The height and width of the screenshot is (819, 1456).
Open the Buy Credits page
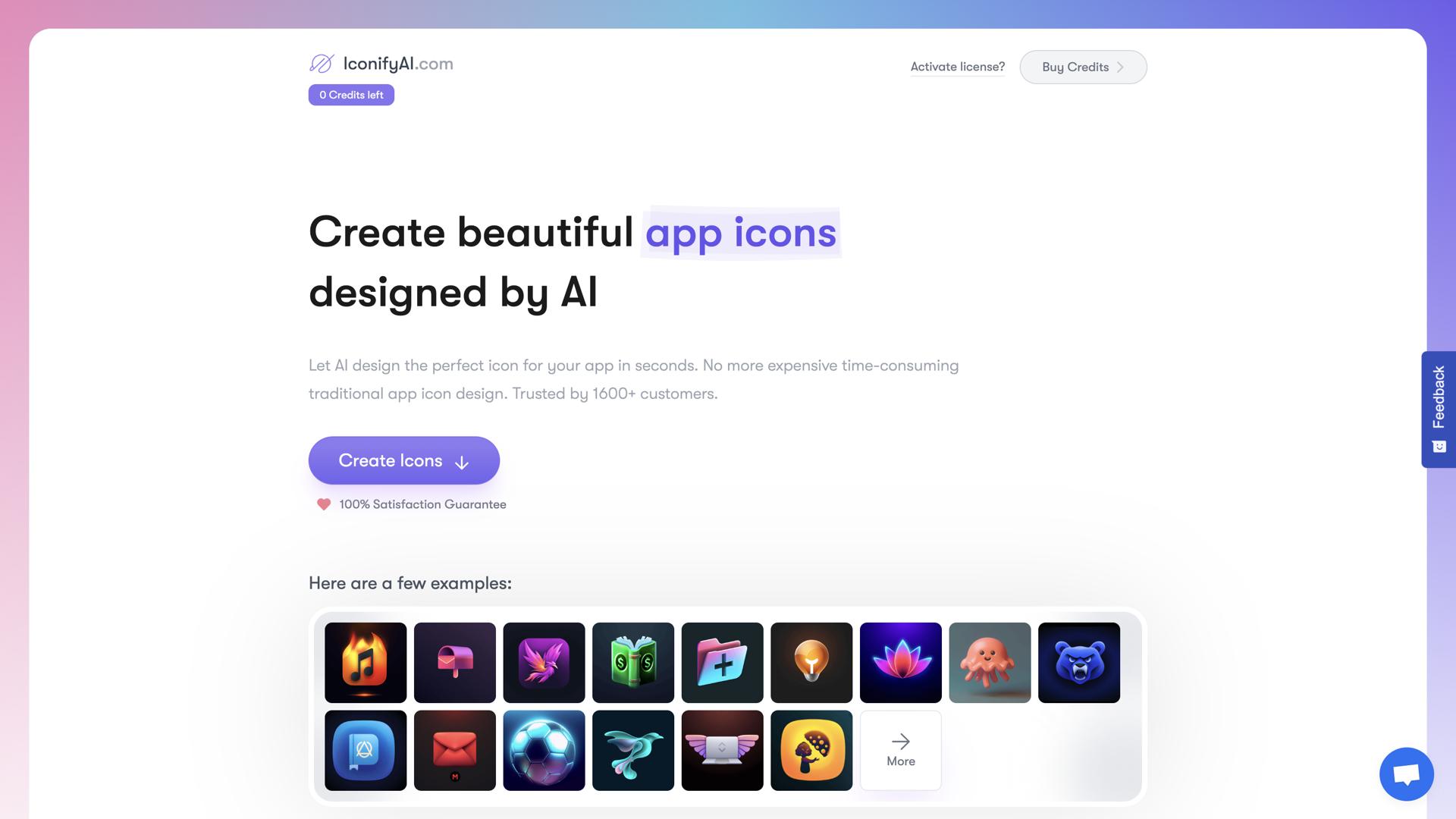click(1083, 67)
